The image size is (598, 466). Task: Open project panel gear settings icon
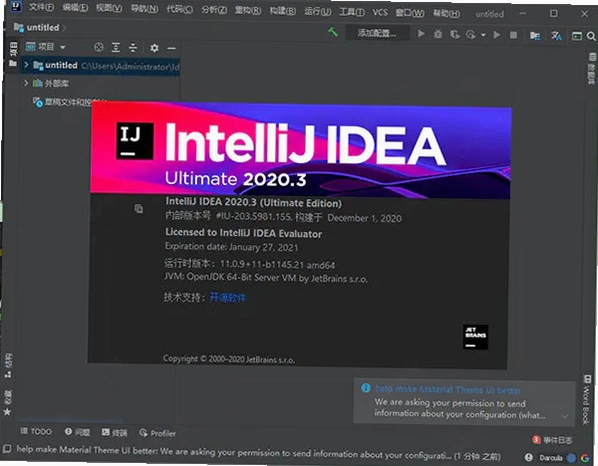(x=154, y=48)
